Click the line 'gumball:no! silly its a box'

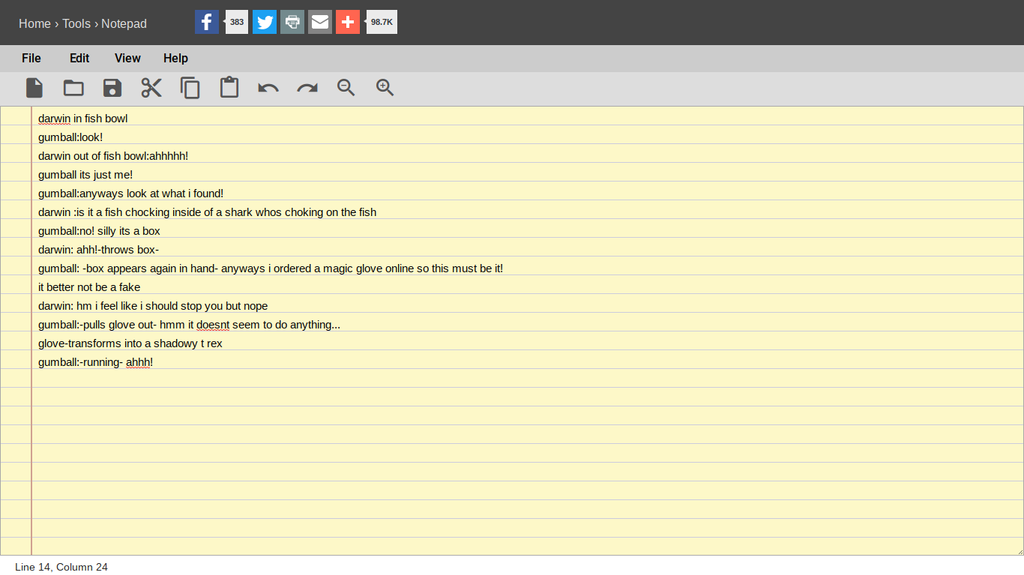99,231
